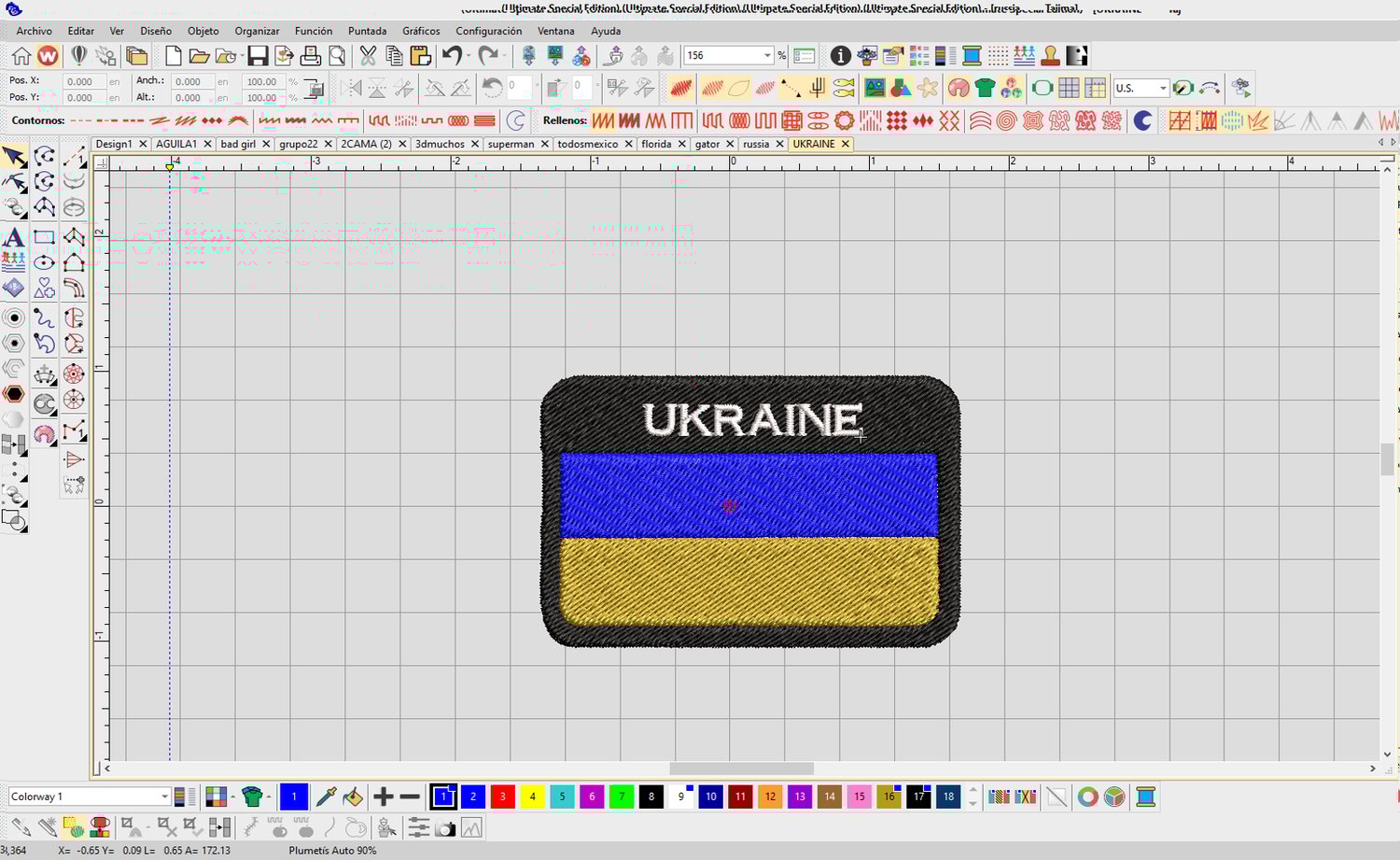This screenshot has height=860, width=1400.
Task: Open a design with the folder icon
Action: click(x=199, y=56)
